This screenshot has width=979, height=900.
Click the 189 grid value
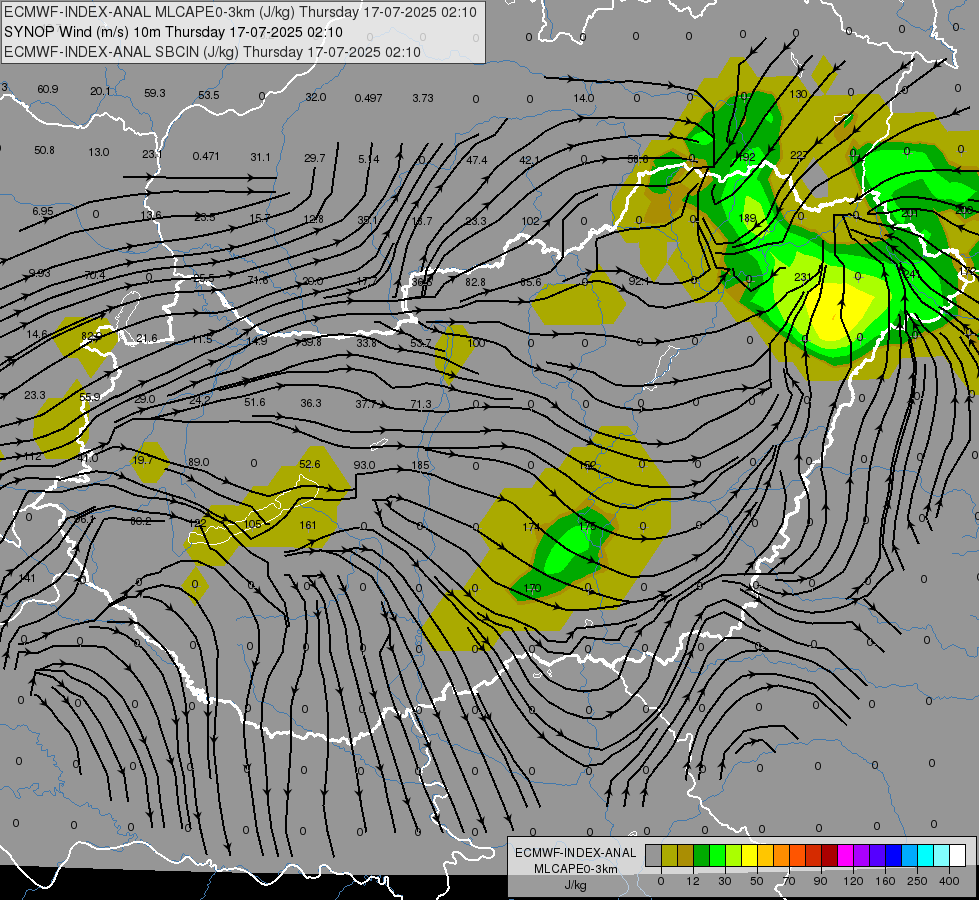pos(747,219)
